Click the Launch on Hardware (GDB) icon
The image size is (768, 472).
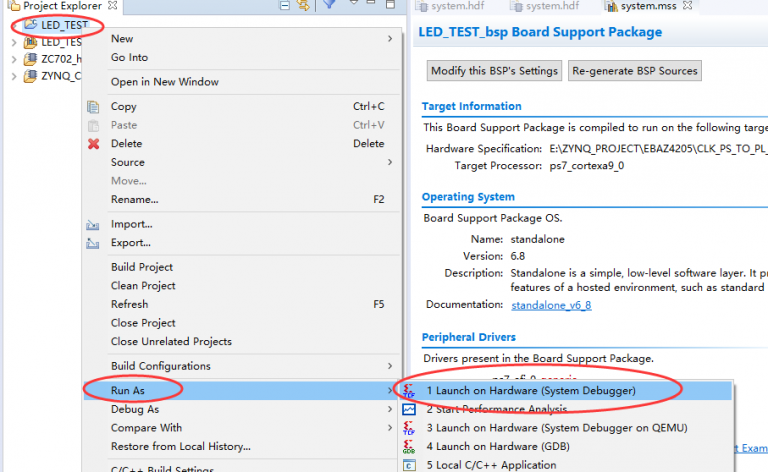[409, 446]
